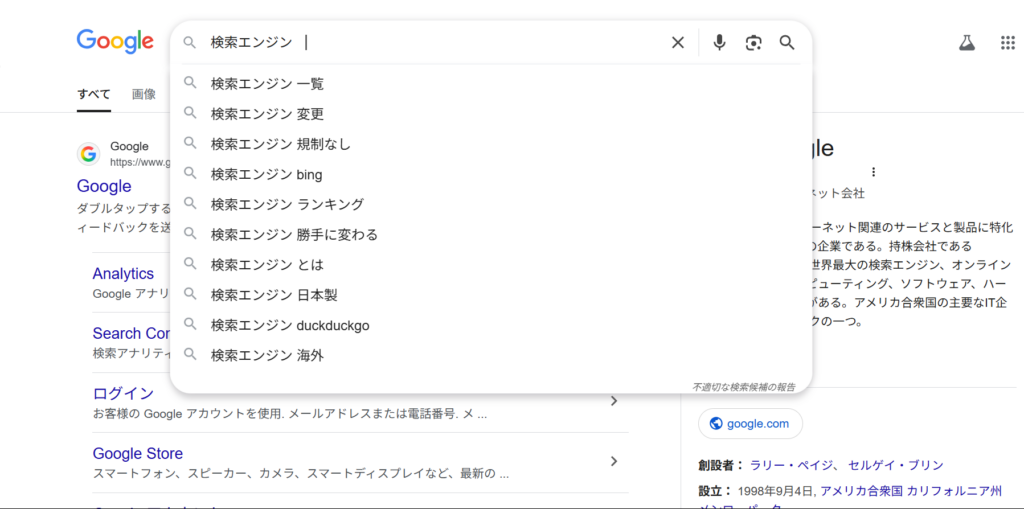Submit search with the magnifier button
Image resolution: width=1024 pixels, height=509 pixels.
tap(787, 43)
